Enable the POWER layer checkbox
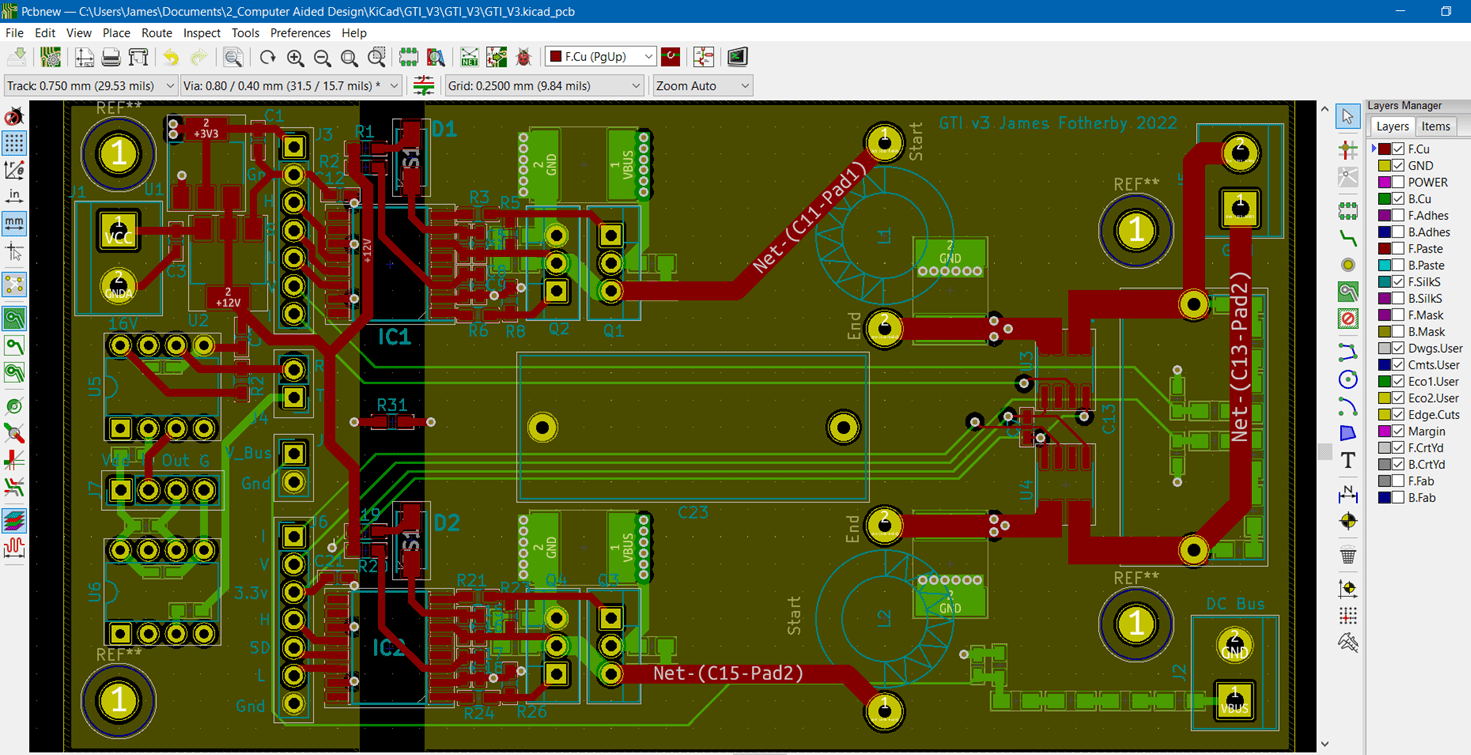This screenshot has width=1471, height=755. pyautogui.click(x=1398, y=182)
